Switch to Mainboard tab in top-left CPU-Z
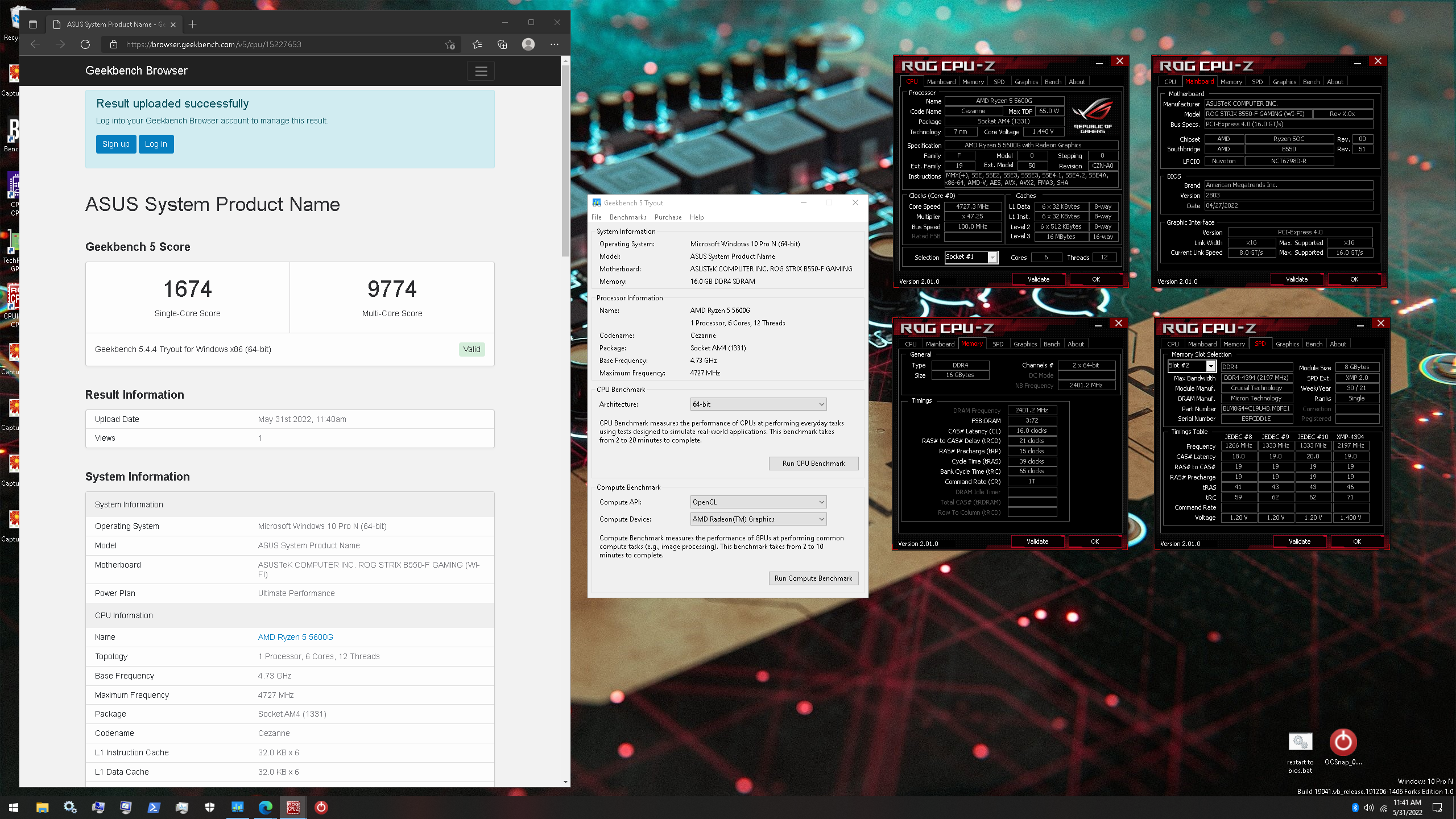 [x=941, y=82]
